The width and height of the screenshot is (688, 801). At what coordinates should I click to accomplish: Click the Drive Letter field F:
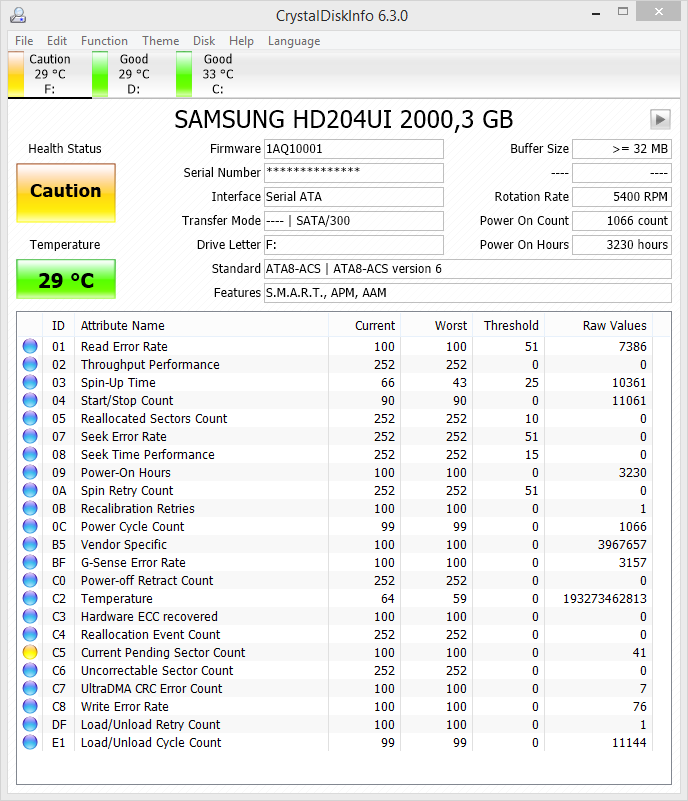pyautogui.click(x=353, y=245)
